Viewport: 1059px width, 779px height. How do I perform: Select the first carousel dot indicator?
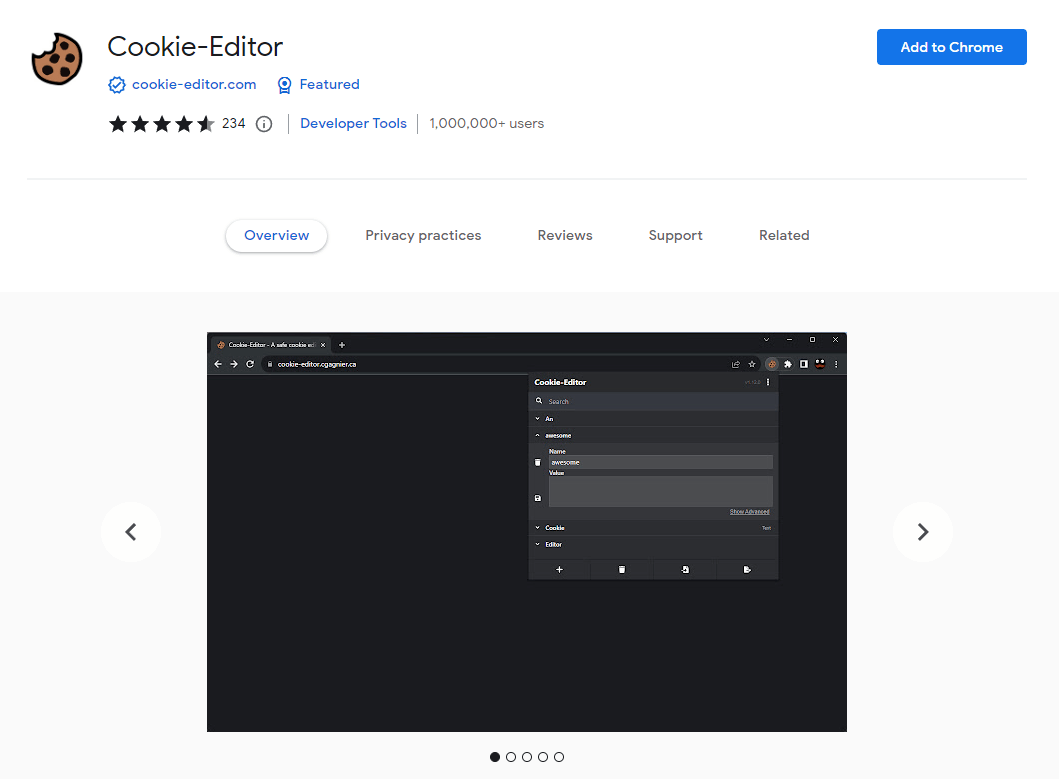[x=495, y=757]
